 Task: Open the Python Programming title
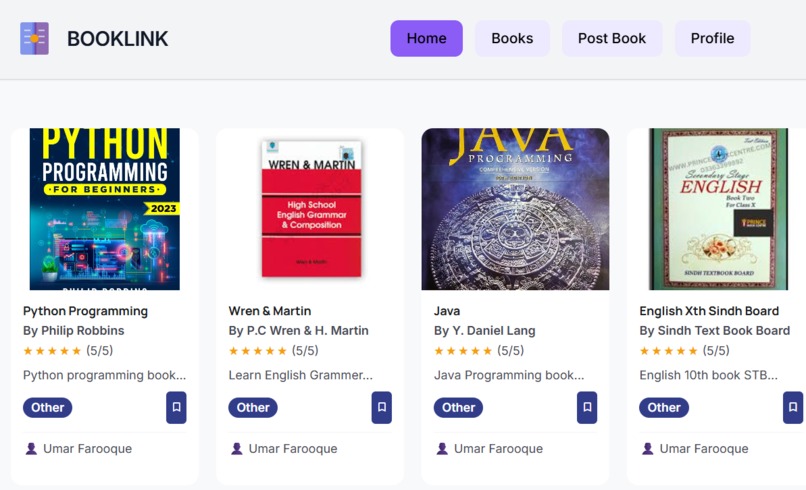[85, 311]
